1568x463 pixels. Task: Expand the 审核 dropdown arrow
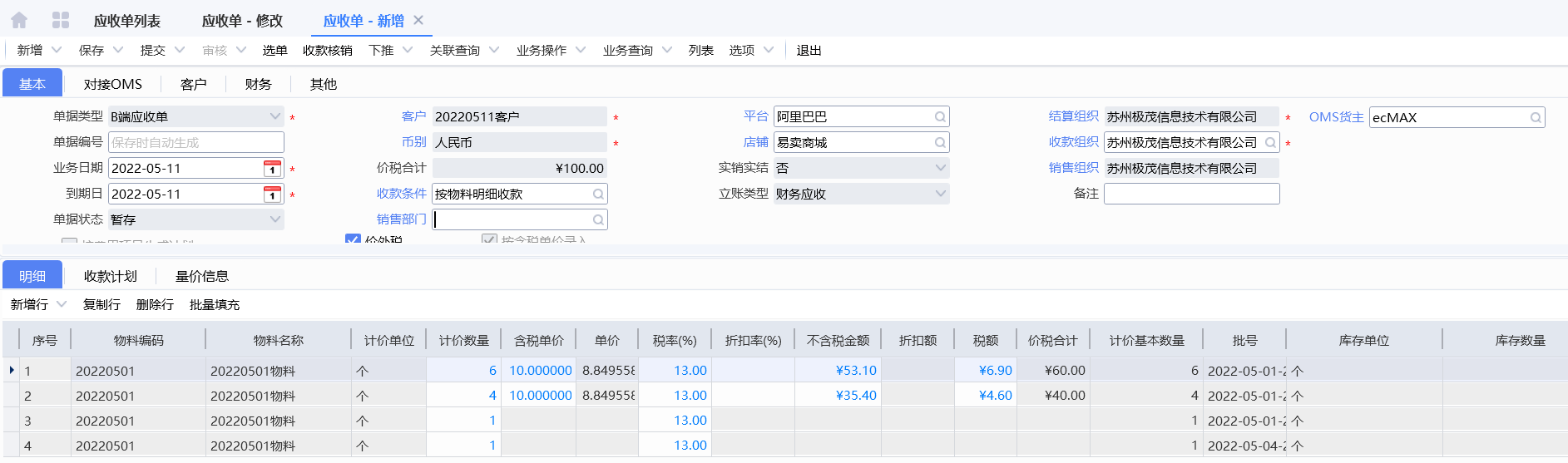241,50
